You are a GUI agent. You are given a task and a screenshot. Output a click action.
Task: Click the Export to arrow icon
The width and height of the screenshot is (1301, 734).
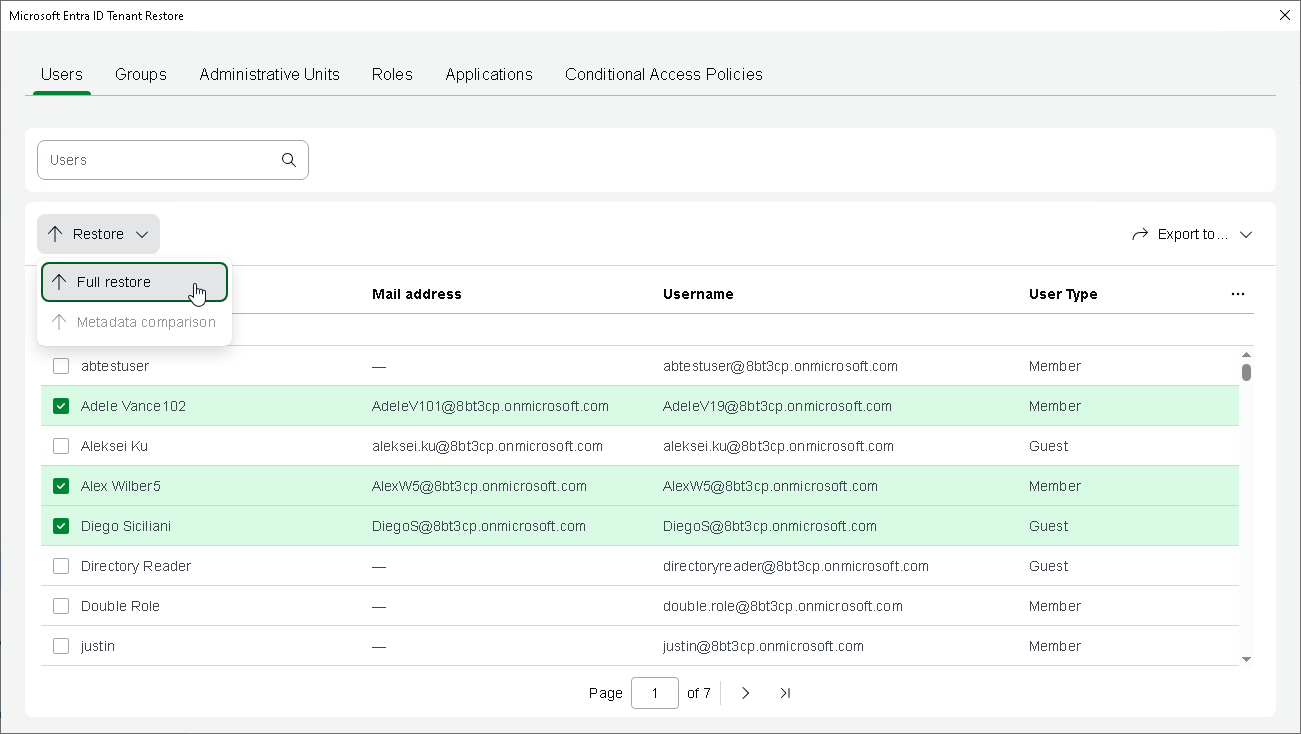coord(1140,234)
